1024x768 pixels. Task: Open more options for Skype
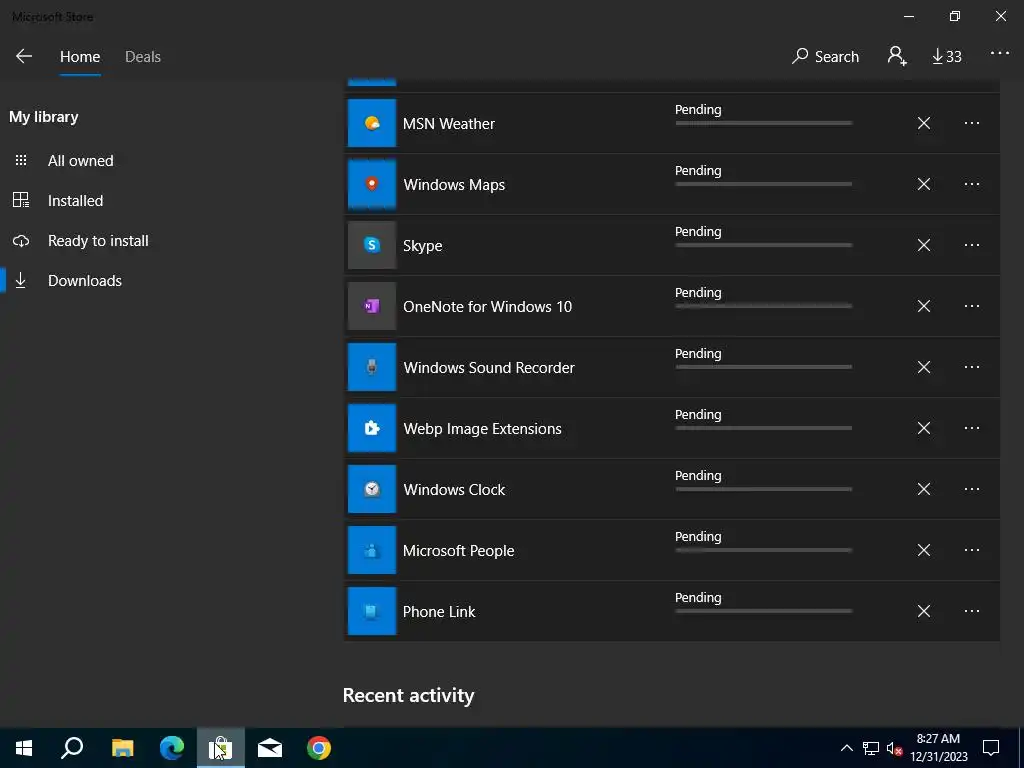point(972,246)
